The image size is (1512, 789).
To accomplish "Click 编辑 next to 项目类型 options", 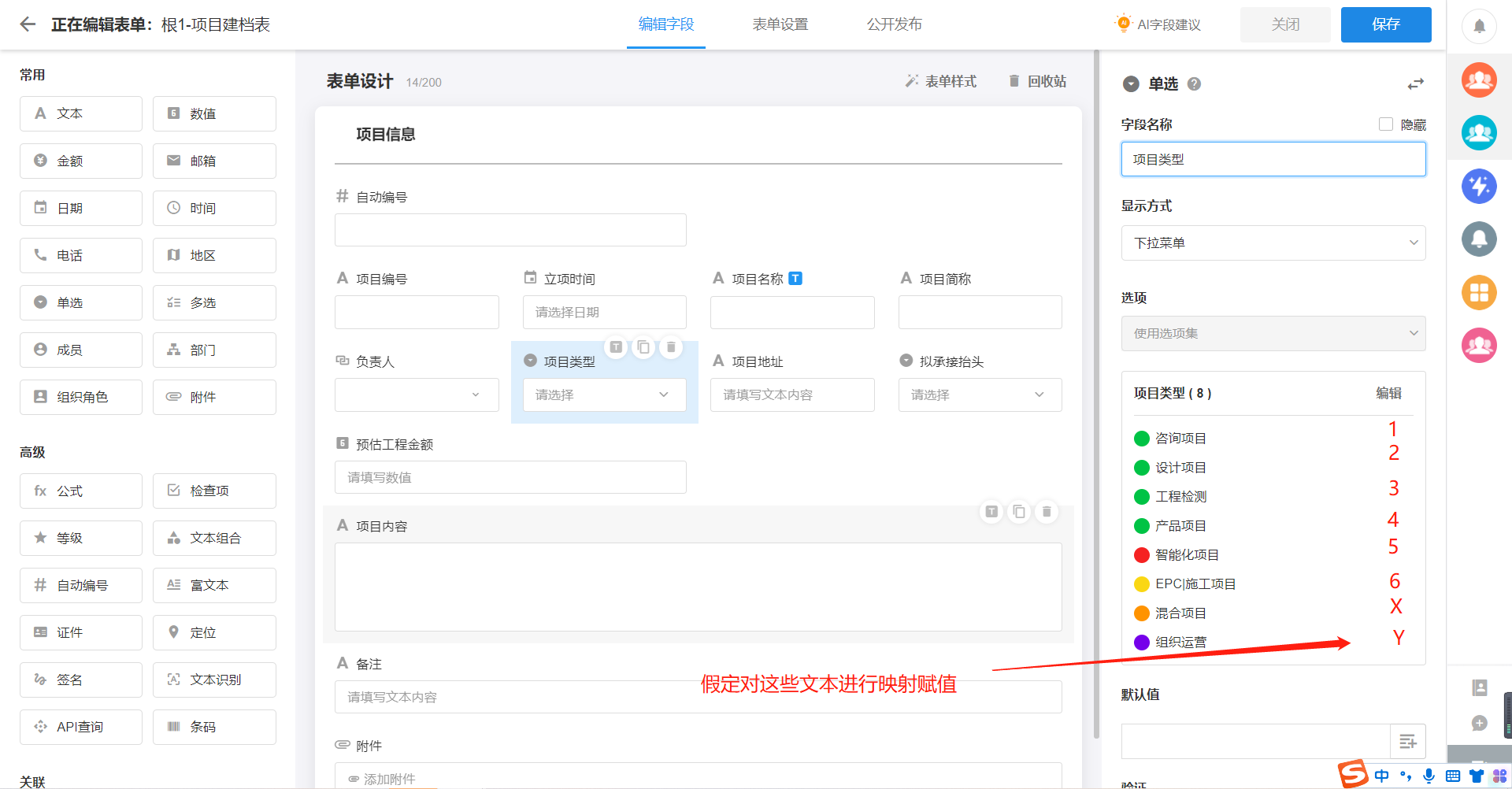I will [1389, 393].
